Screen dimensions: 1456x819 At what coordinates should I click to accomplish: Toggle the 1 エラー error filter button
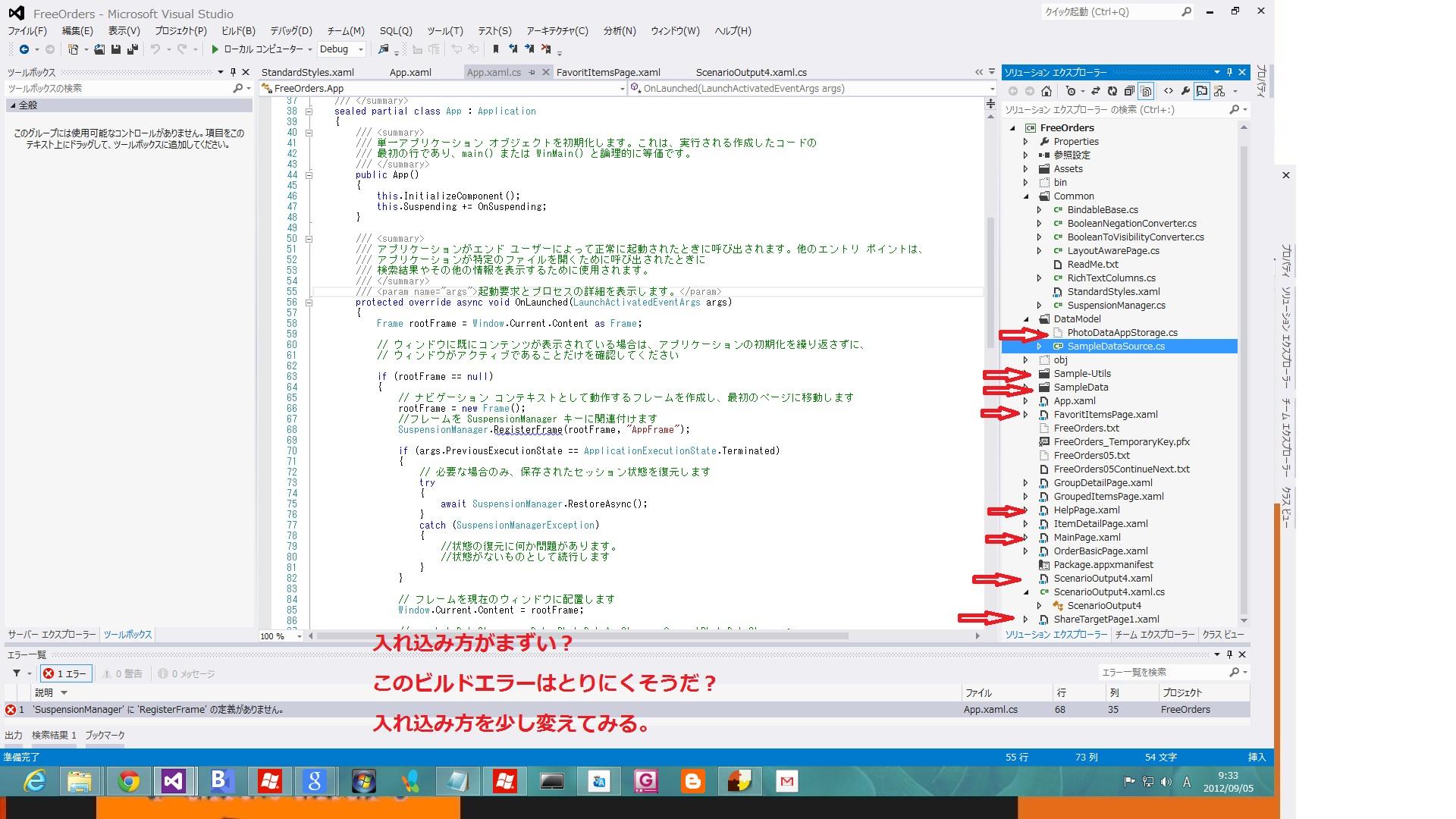pos(67,673)
